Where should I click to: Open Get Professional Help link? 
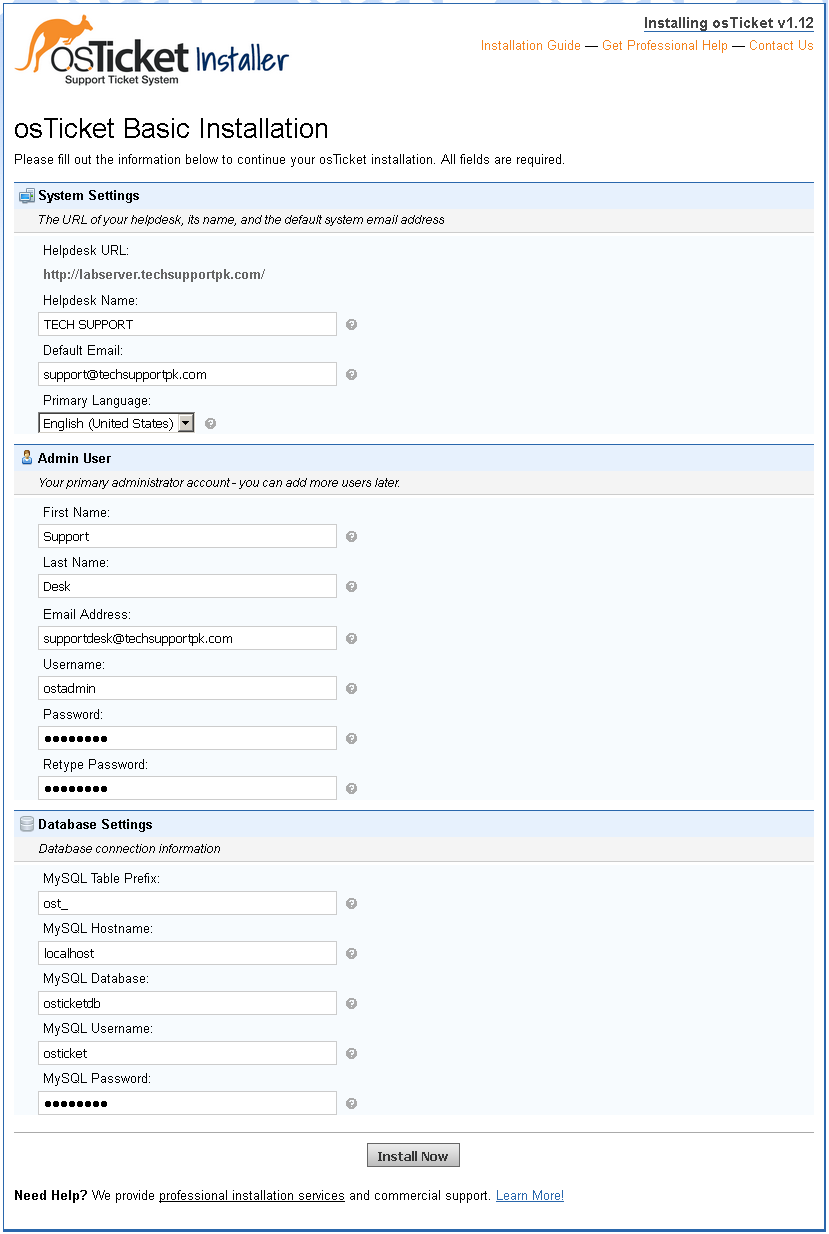(665, 46)
